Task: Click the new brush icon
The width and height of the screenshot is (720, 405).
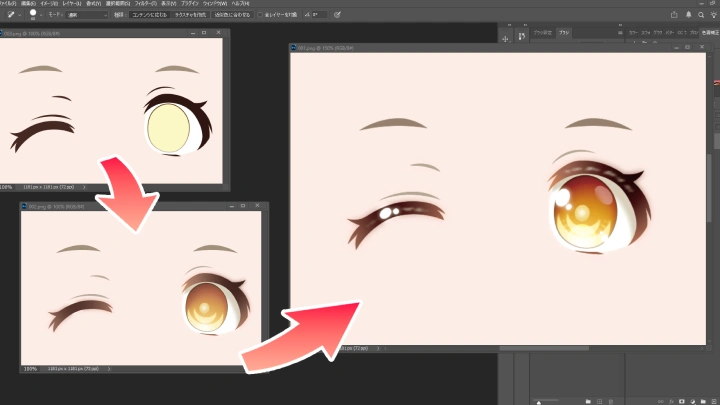Action: pos(599,401)
